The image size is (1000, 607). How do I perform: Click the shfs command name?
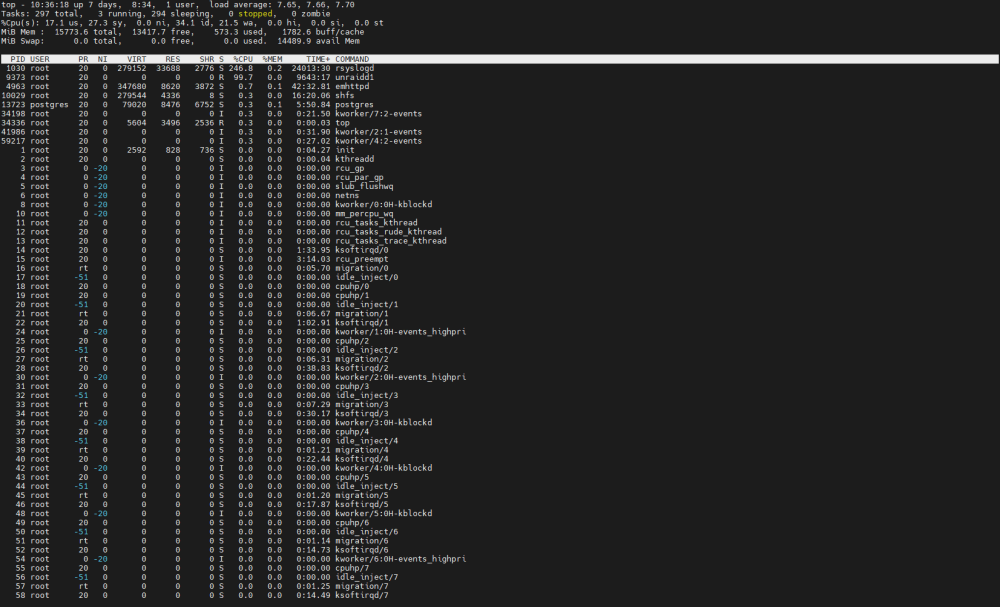(344, 96)
